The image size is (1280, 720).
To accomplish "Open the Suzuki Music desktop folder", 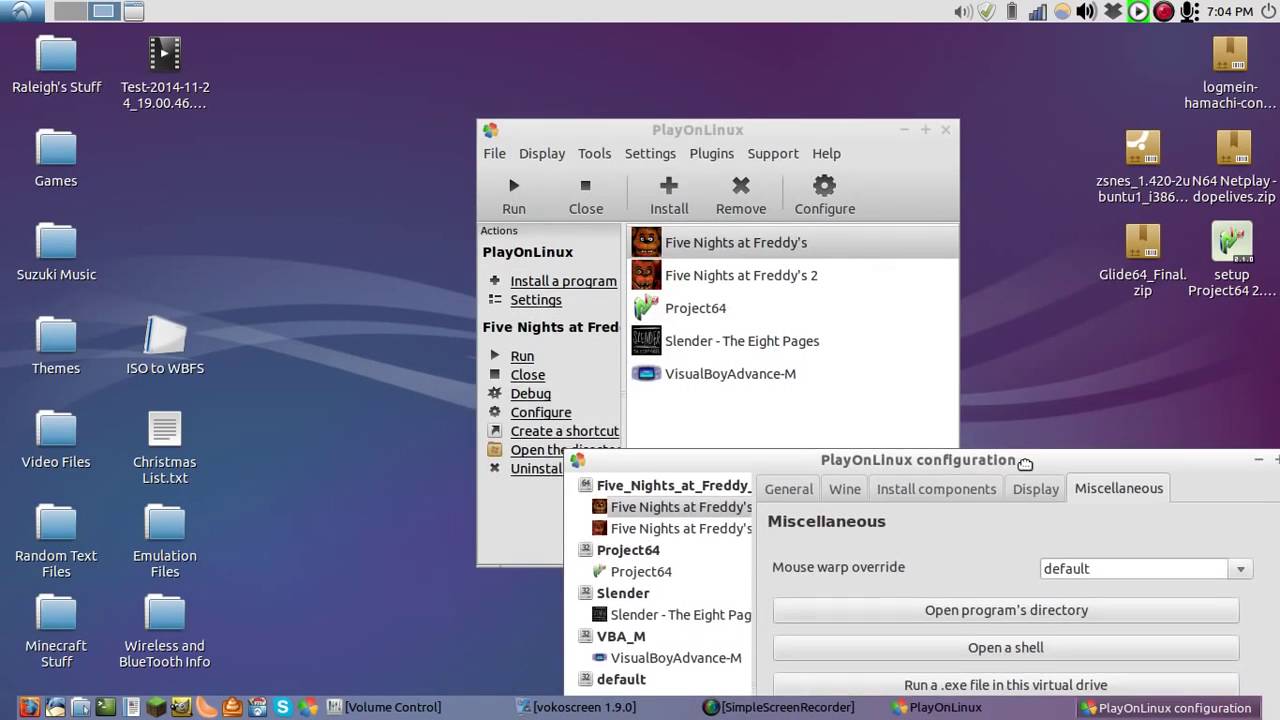I will tap(56, 252).
